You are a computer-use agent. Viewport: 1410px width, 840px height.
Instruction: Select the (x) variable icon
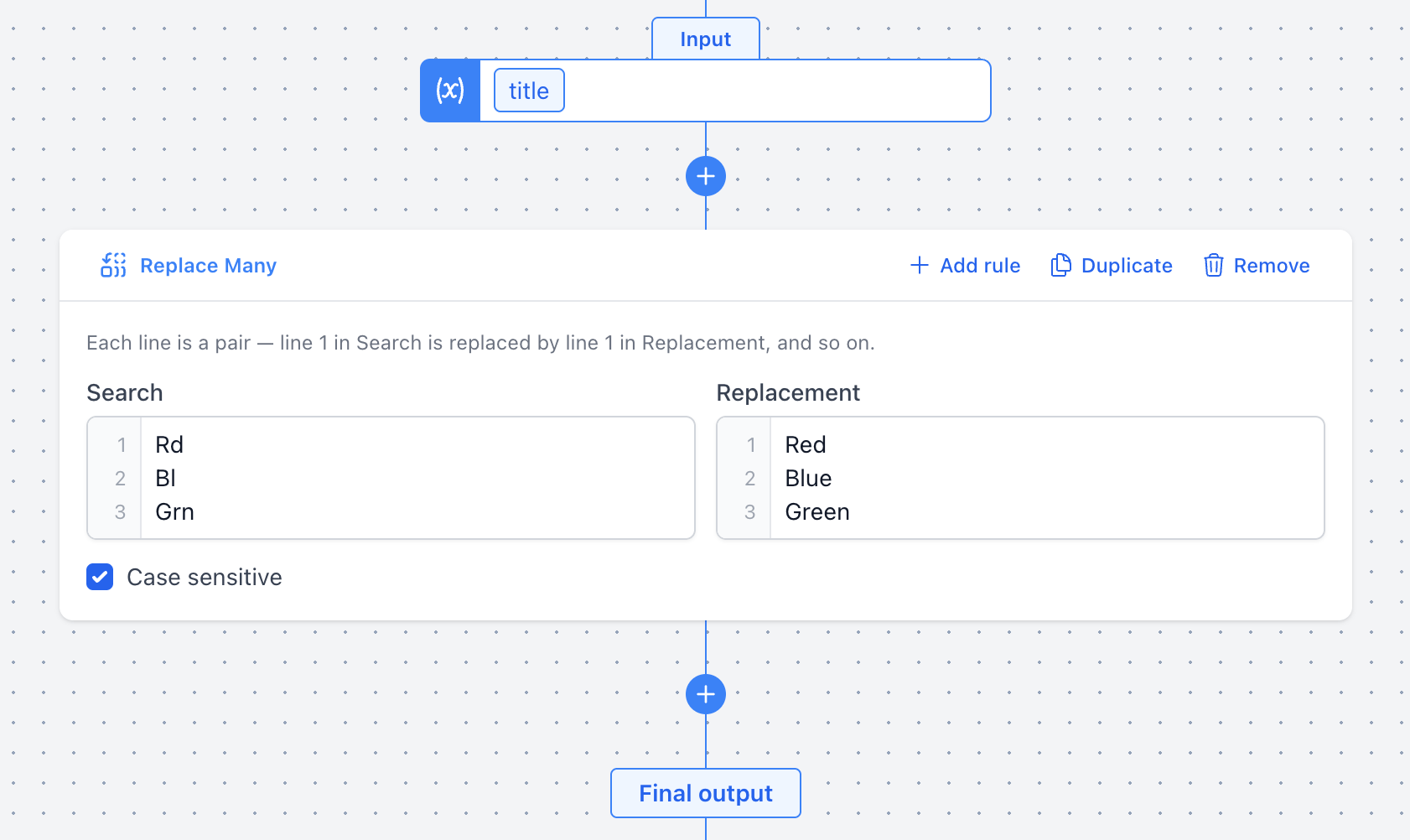click(450, 90)
